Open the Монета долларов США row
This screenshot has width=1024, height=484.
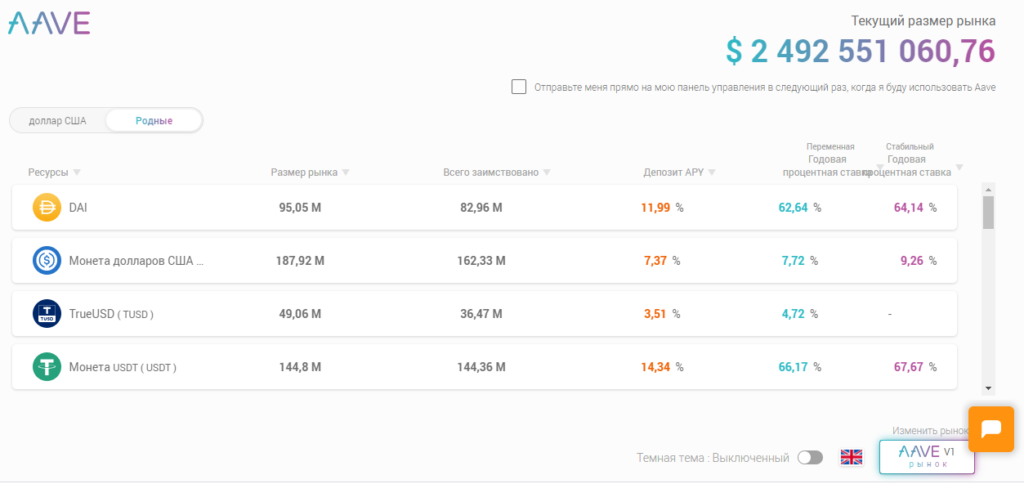point(485,261)
